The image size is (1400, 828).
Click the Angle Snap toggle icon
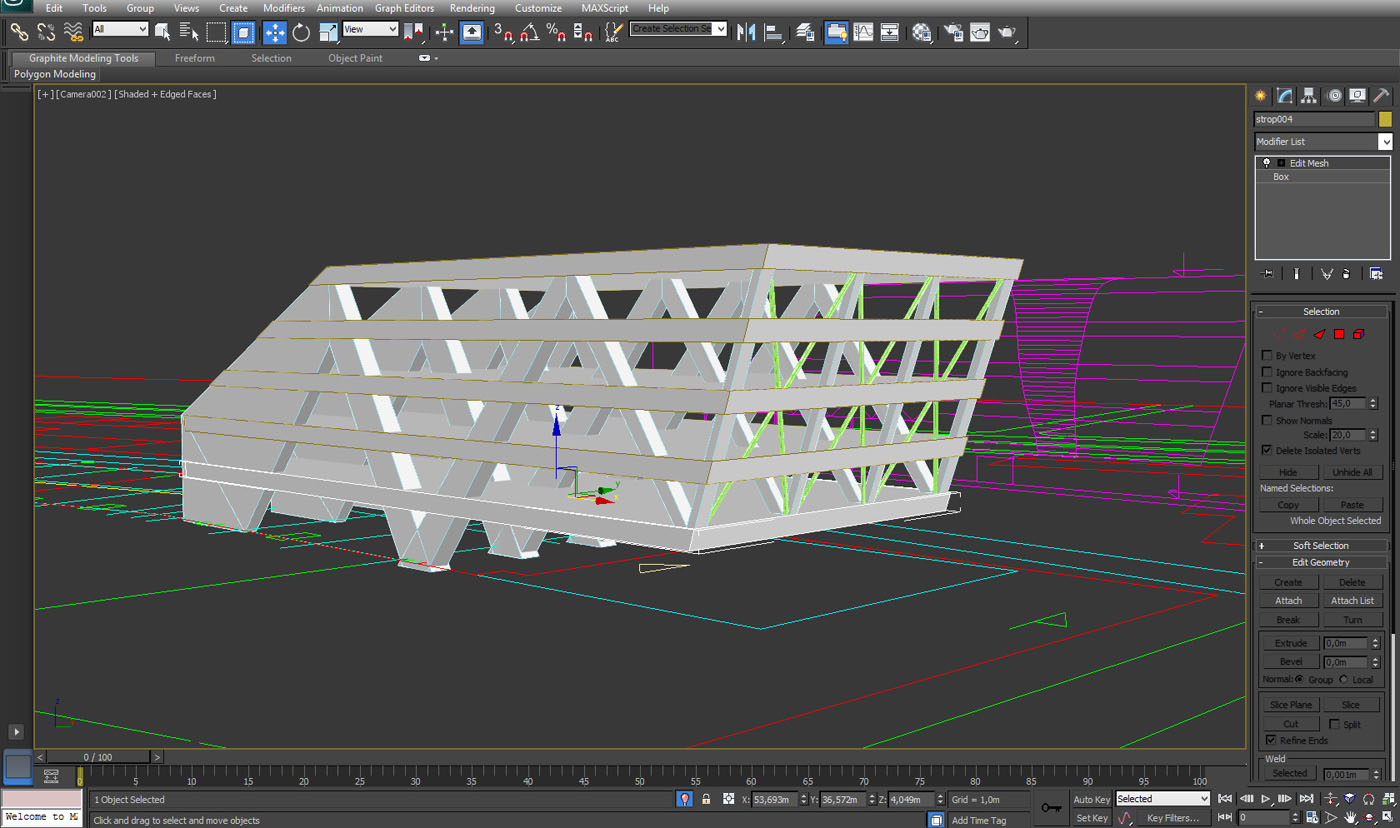coord(530,33)
